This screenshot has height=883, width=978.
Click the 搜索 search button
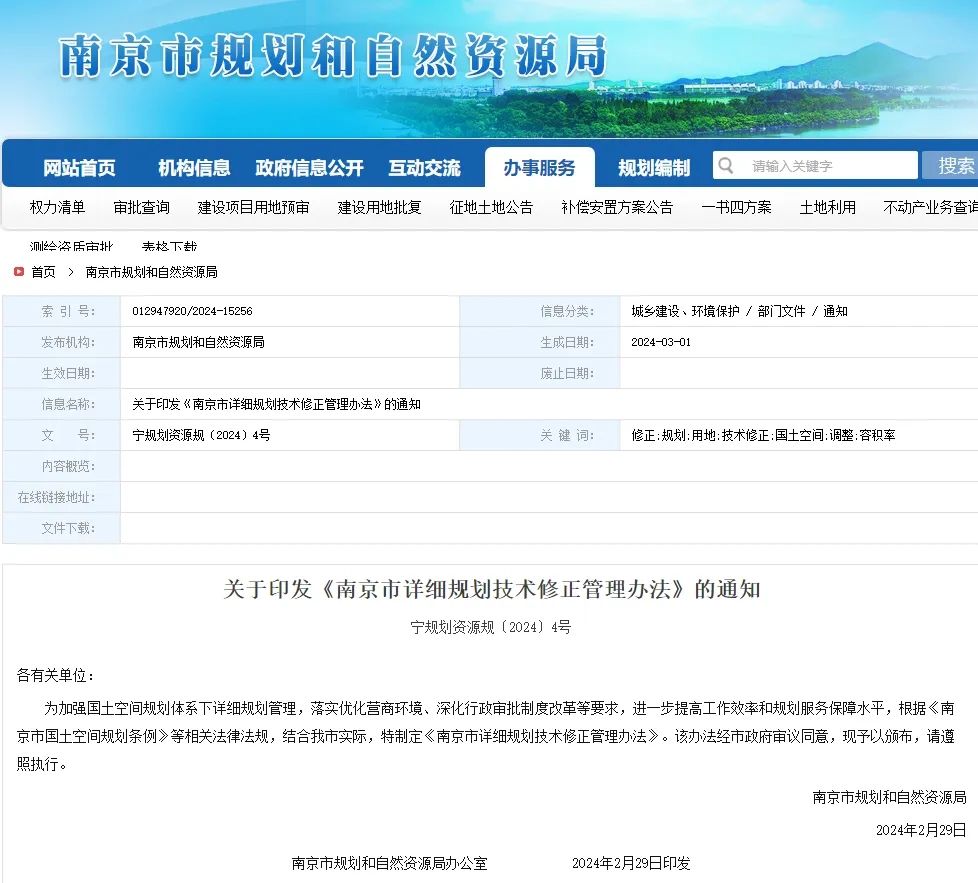tap(951, 166)
